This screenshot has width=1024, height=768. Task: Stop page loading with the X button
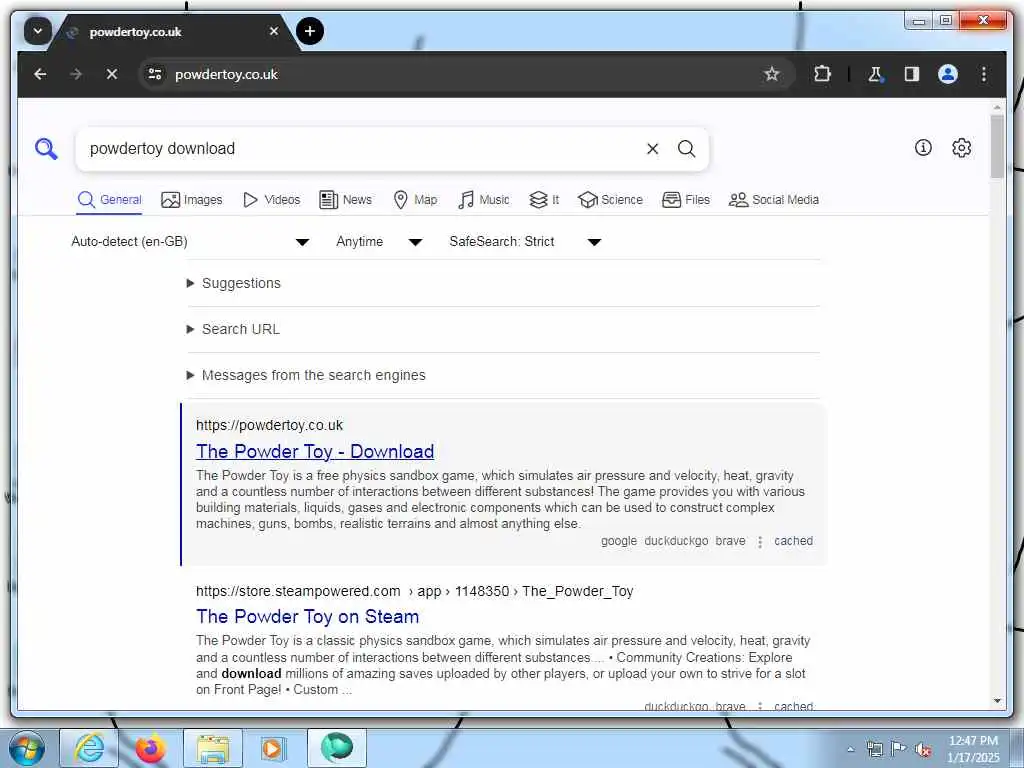pyautogui.click(x=112, y=74)
